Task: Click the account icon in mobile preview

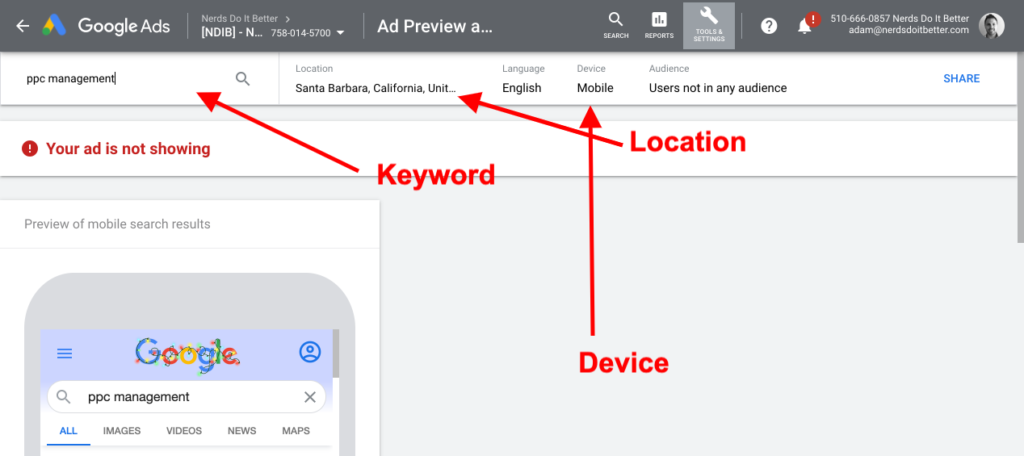Action: (x=310, y=353)
